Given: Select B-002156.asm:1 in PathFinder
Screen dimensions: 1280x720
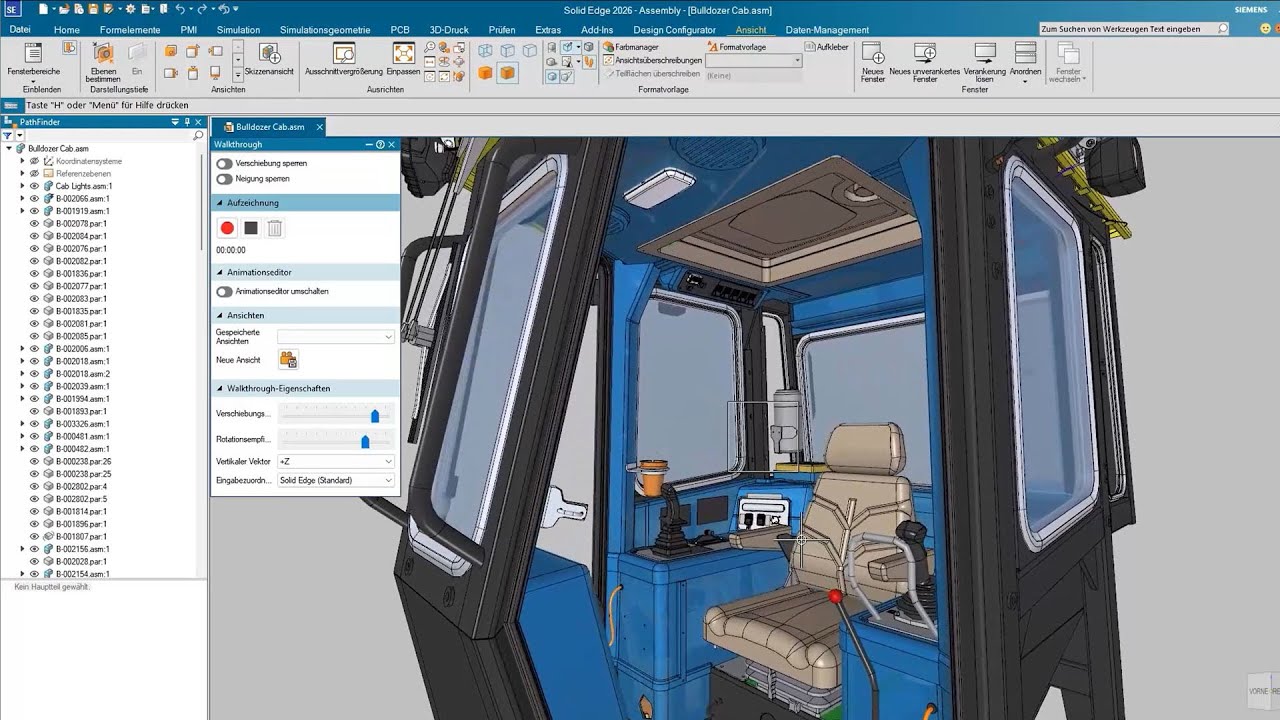Looking at the screenshot, I should (x=82, y=549).
